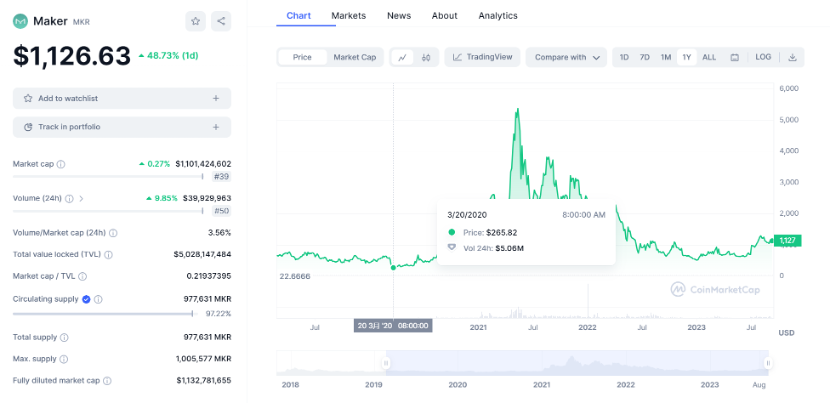This screenshot has width=830, height=404.
Task: Set chart range to 1Y
Action: [687, 57]
